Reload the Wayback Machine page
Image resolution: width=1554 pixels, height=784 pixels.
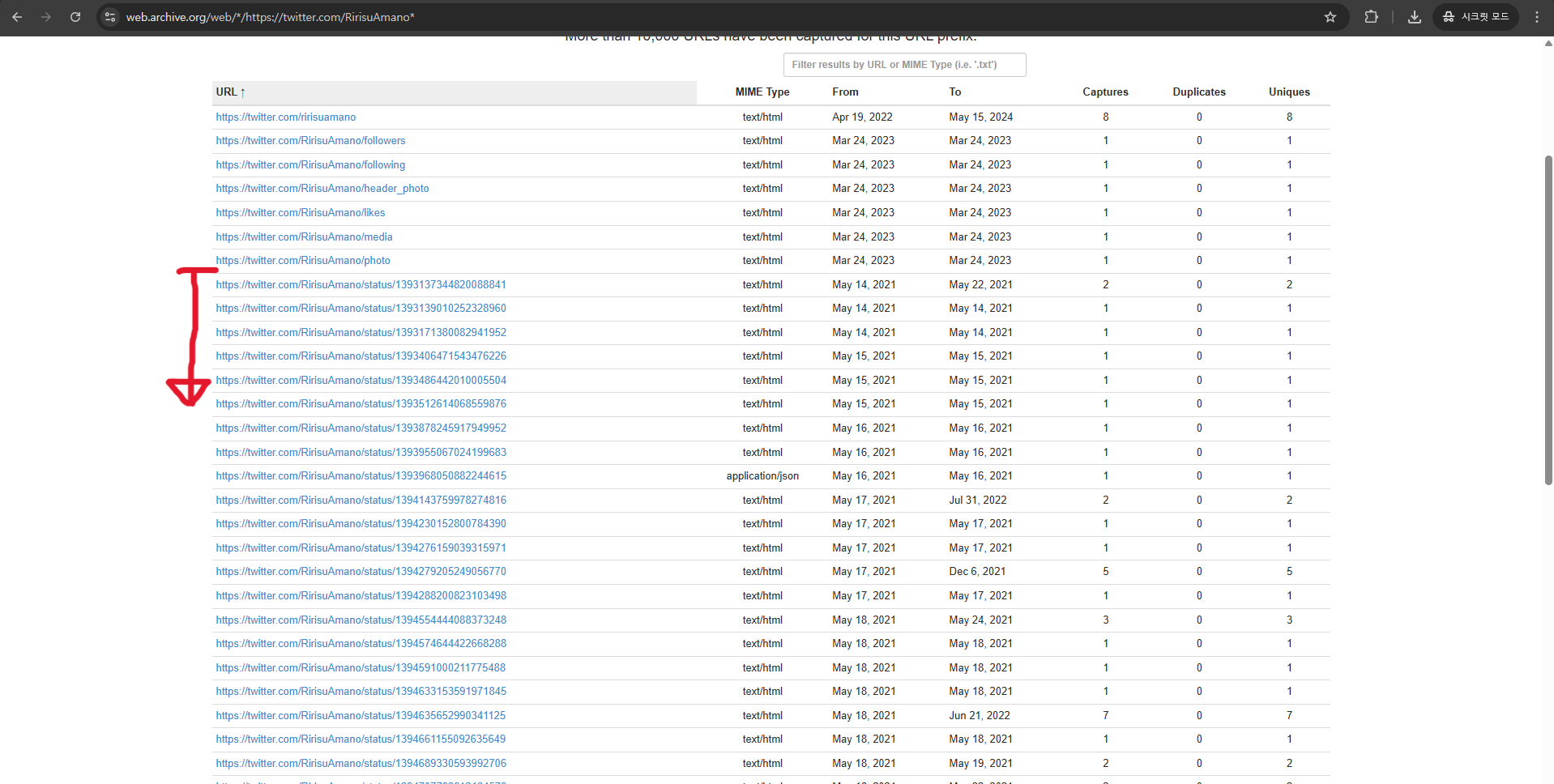click(75, 17)
